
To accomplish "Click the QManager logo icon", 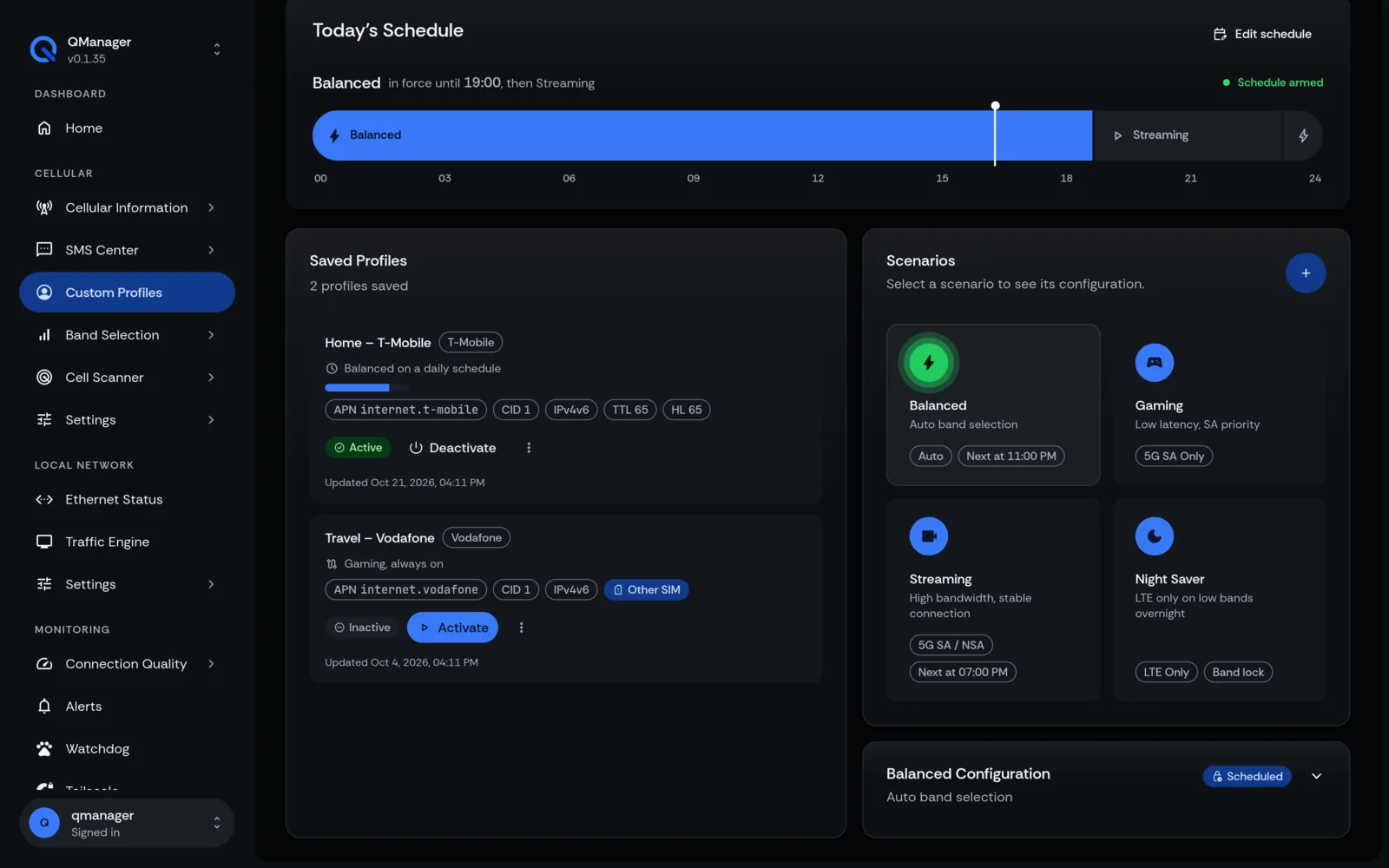I will click(43, 49).
